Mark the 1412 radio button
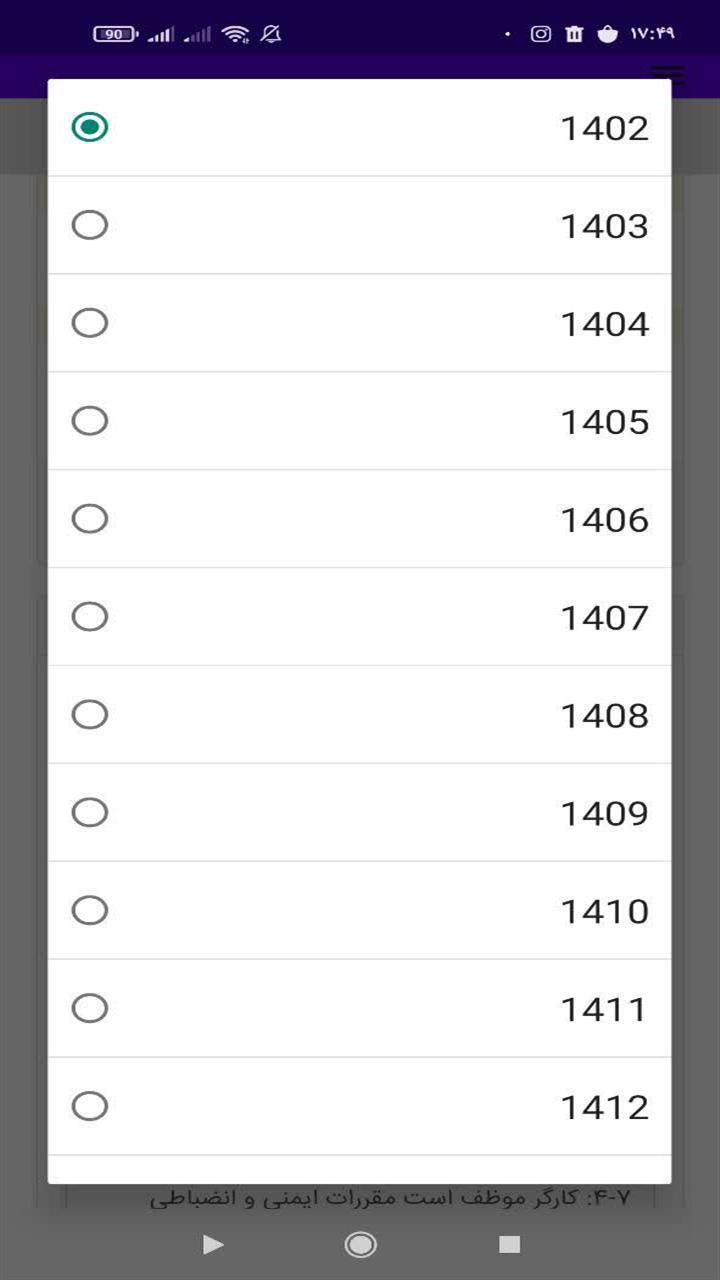The height and width of the screenshot is (1280, 720). (x=90, y=1107)
